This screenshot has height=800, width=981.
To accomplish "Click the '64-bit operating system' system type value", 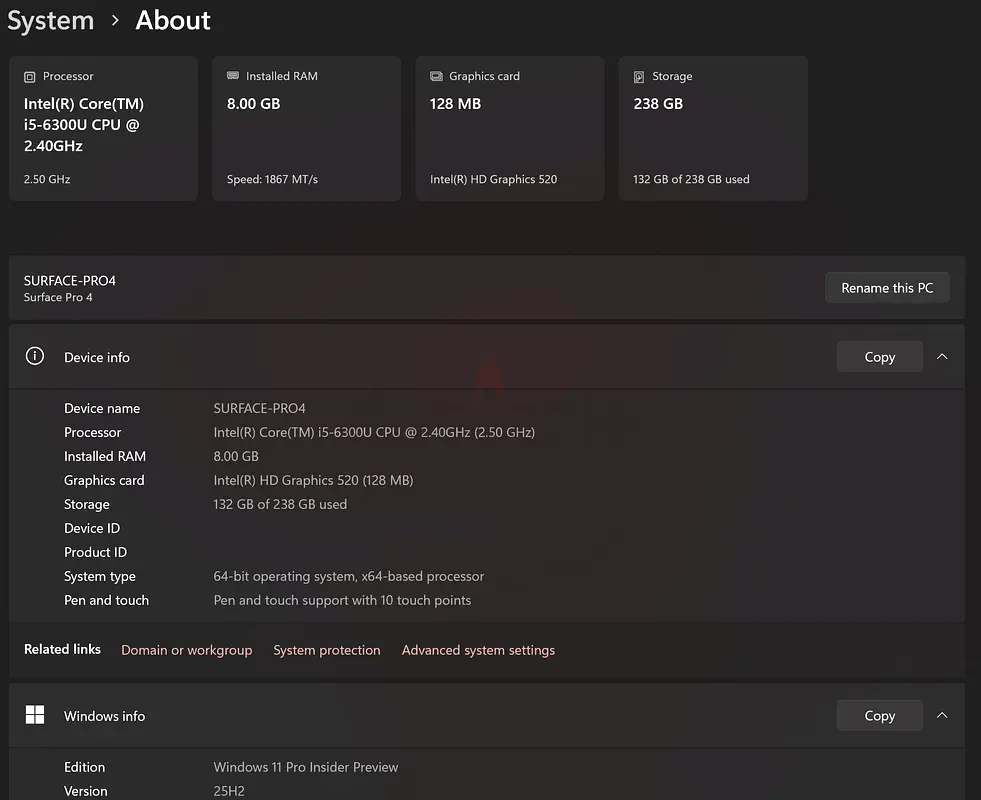I will pyautogui.click(x=348, y=576).
